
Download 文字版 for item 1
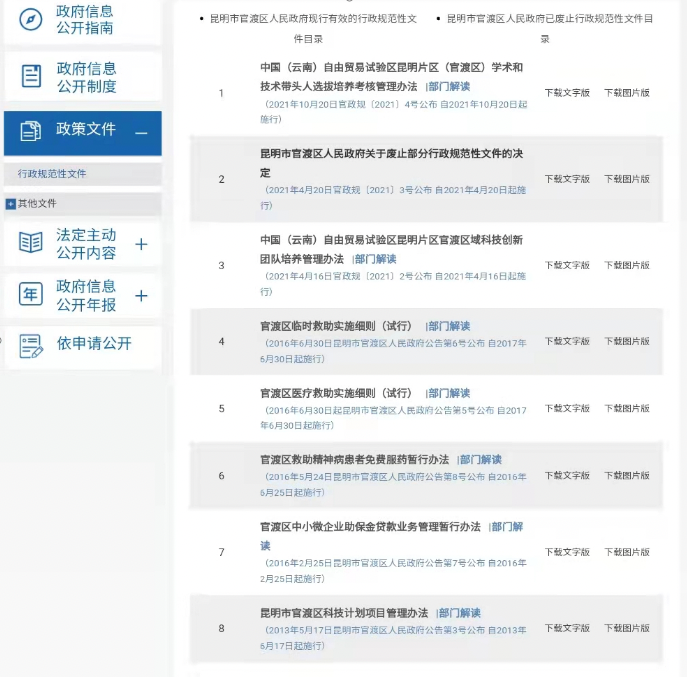567,93
